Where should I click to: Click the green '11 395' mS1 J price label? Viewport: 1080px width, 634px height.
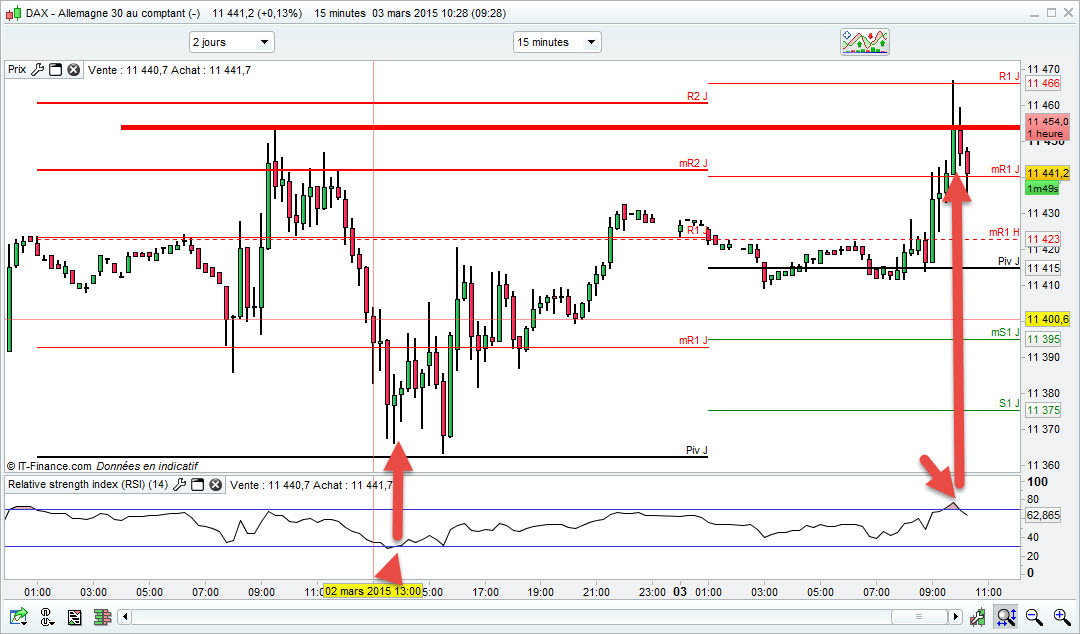tap(1043, 339)
